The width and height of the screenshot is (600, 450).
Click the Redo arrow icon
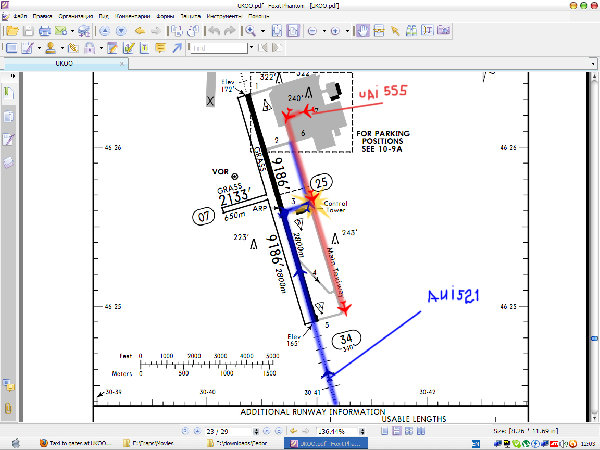pos(230,31)
